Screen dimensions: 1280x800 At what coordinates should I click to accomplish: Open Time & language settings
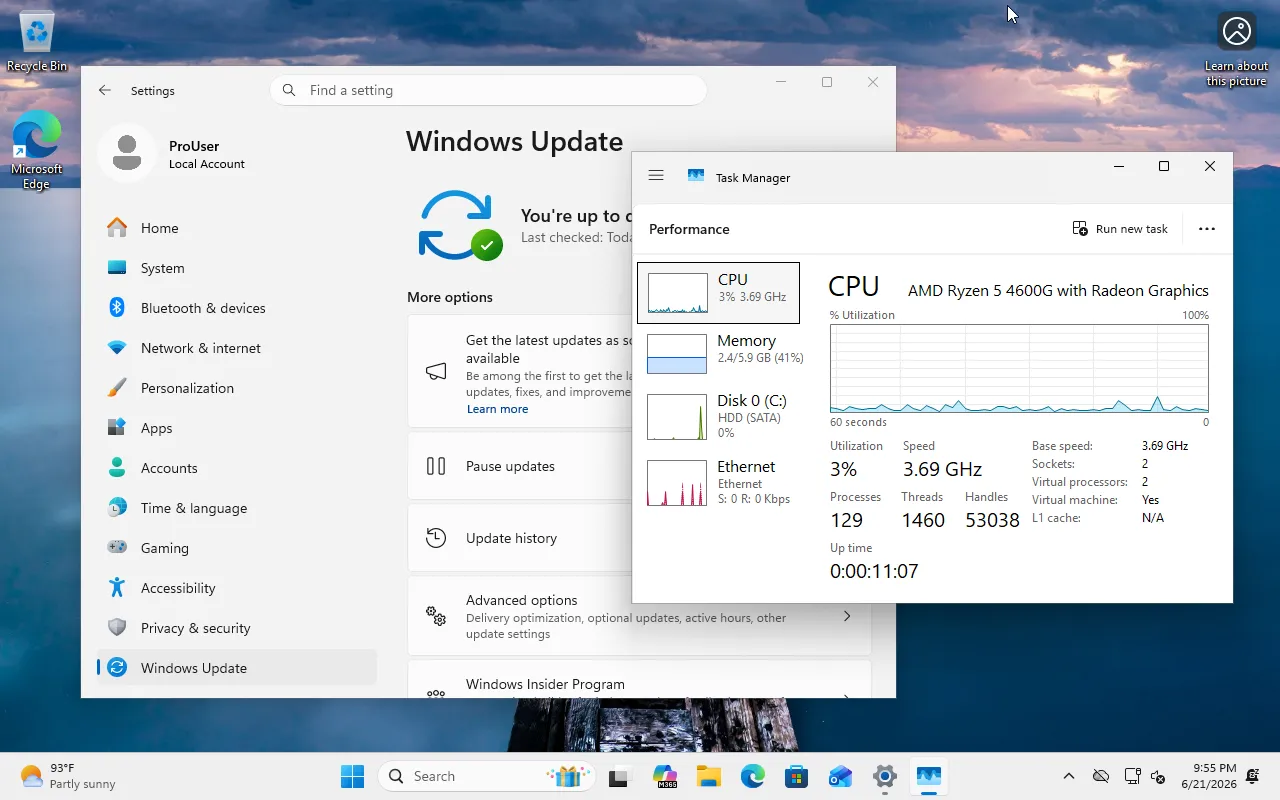237,508
